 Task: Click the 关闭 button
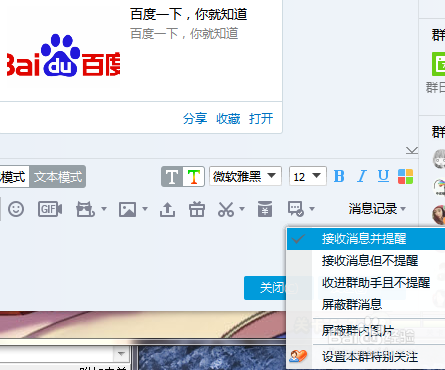click(266, 288)
